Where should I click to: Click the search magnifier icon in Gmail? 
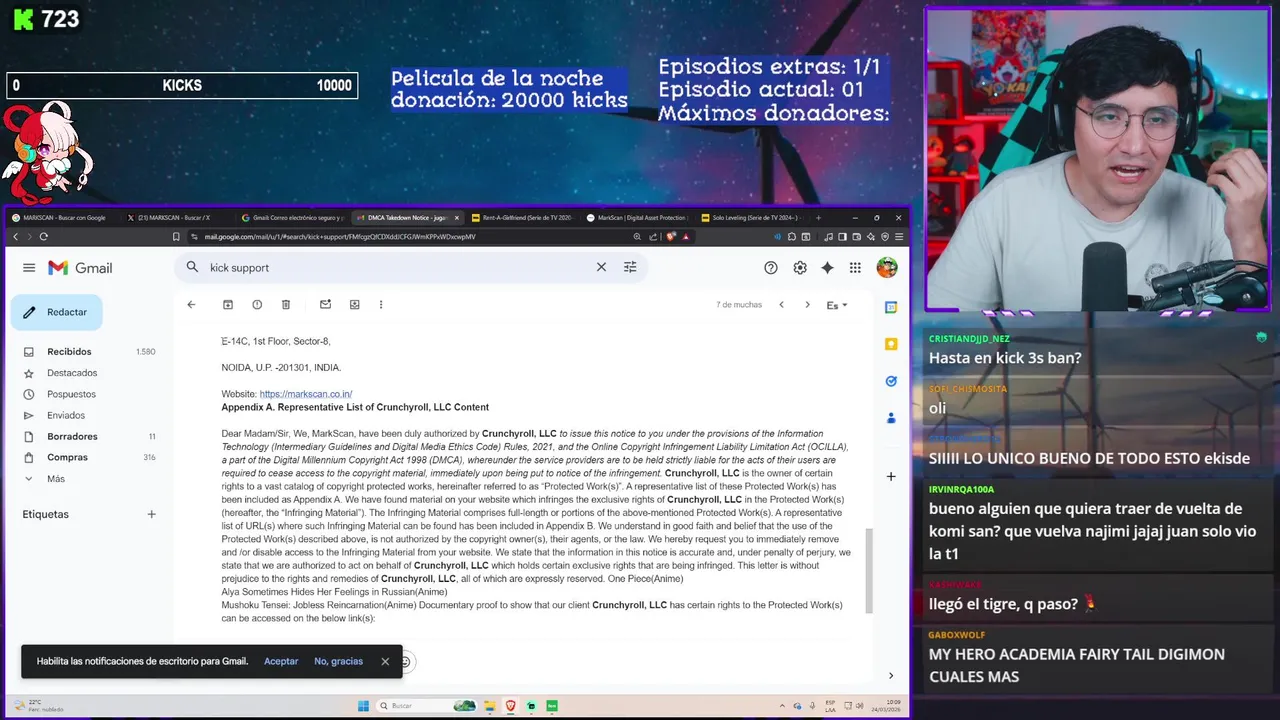coord(192,268)
